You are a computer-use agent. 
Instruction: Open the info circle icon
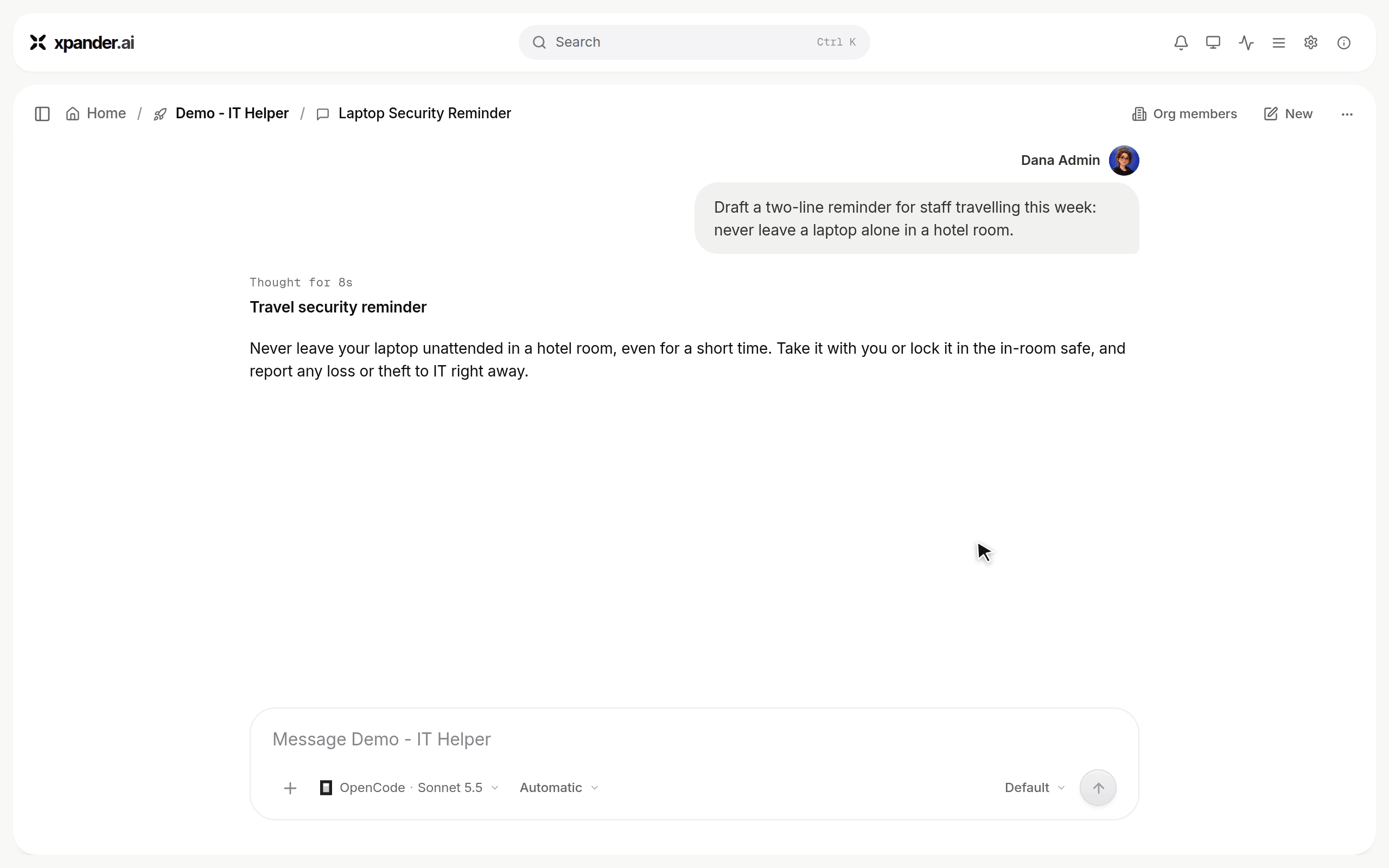coord(1343,42)
